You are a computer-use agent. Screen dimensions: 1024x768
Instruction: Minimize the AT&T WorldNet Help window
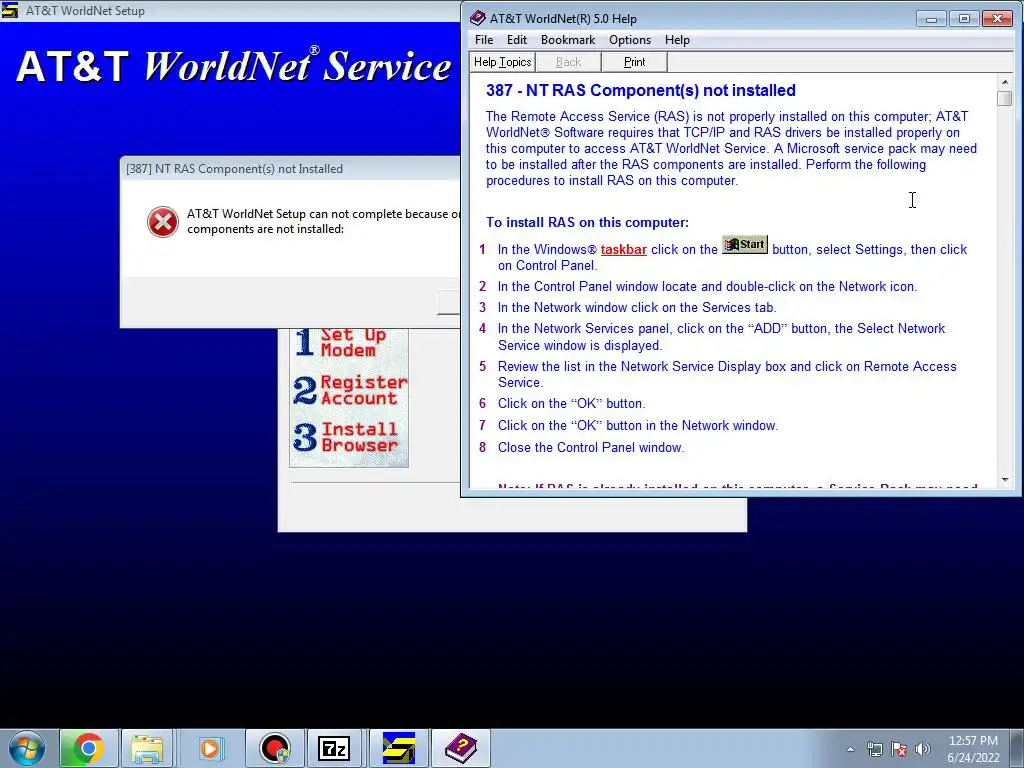point(931,18)
